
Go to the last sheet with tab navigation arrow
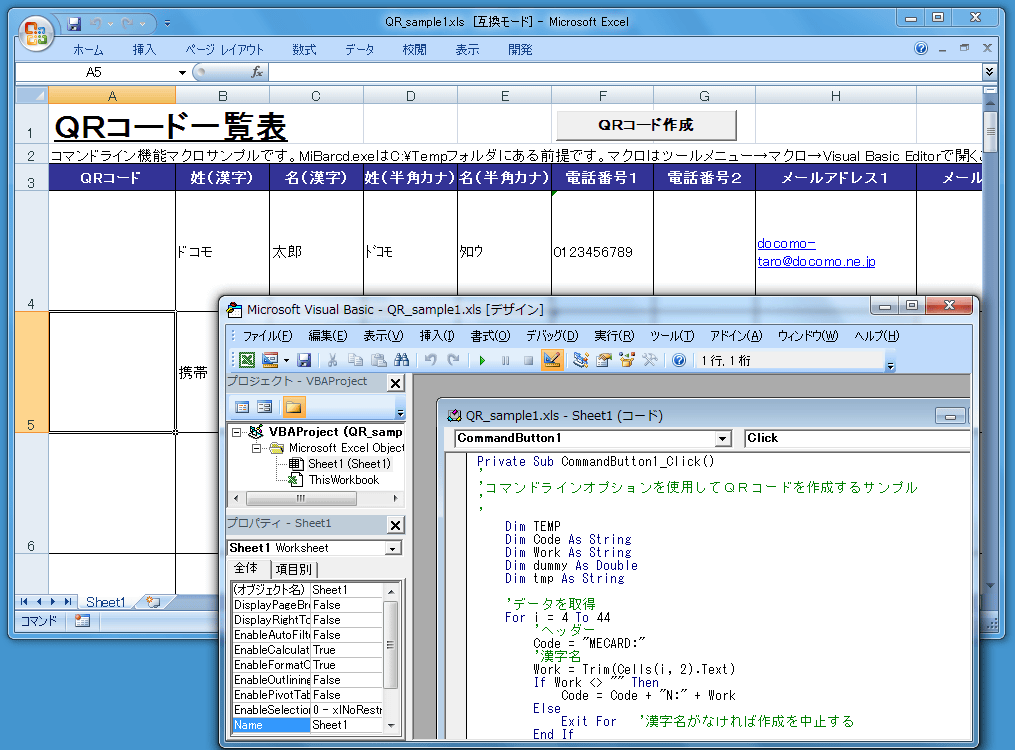67,602
